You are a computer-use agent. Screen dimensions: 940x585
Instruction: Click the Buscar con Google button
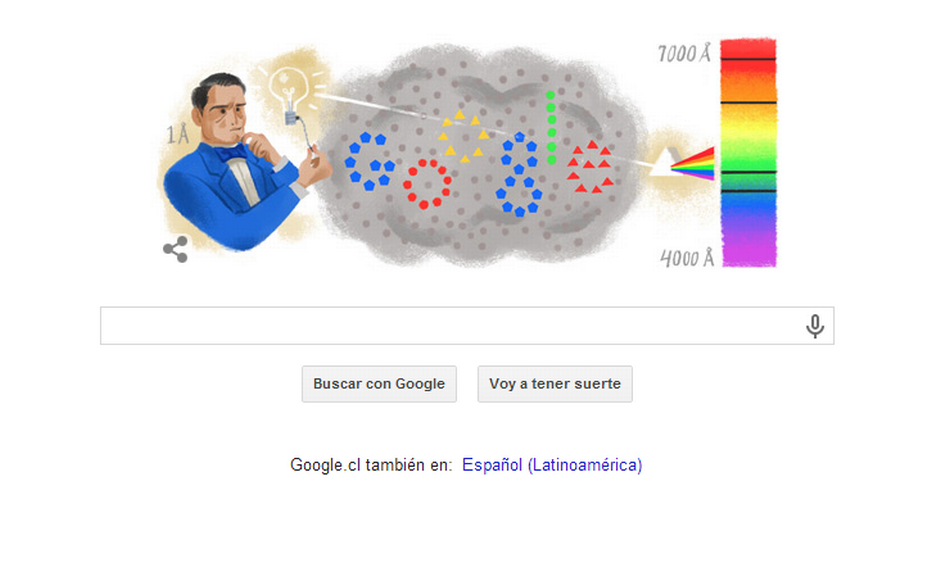tap(379, 384)
